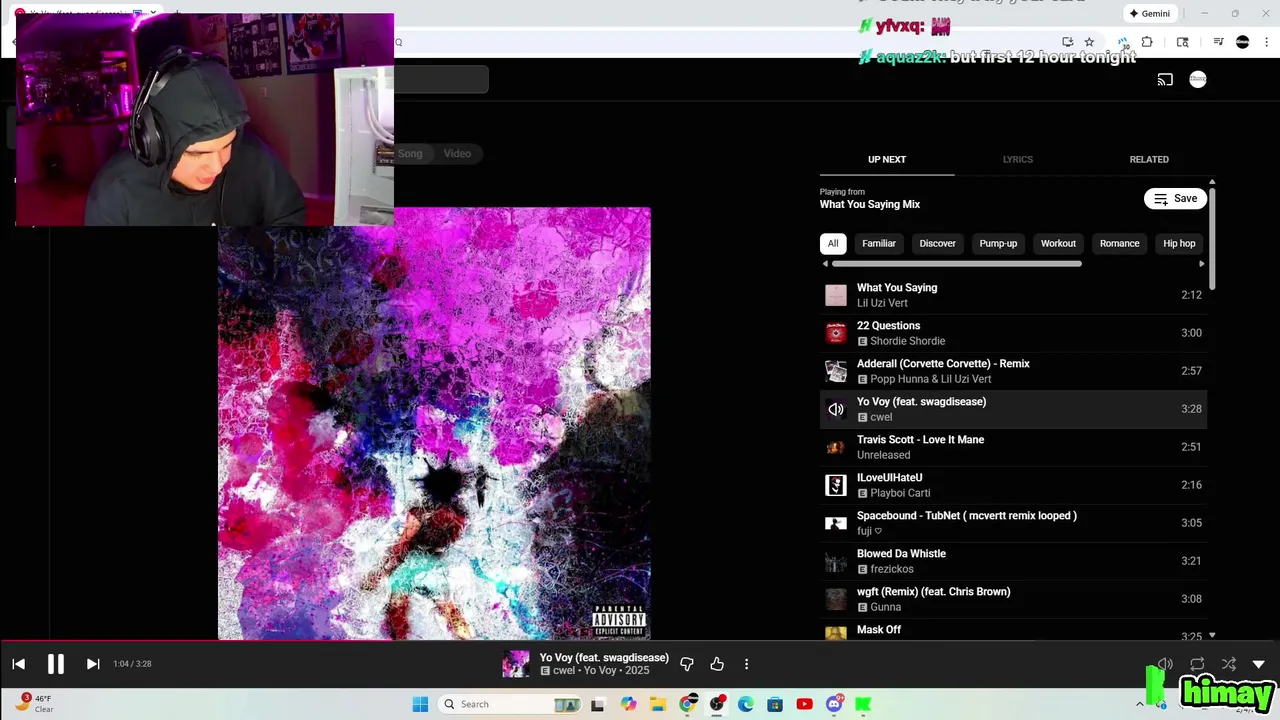Open the Windows Start menu
1280x720 pixels.
420,704
